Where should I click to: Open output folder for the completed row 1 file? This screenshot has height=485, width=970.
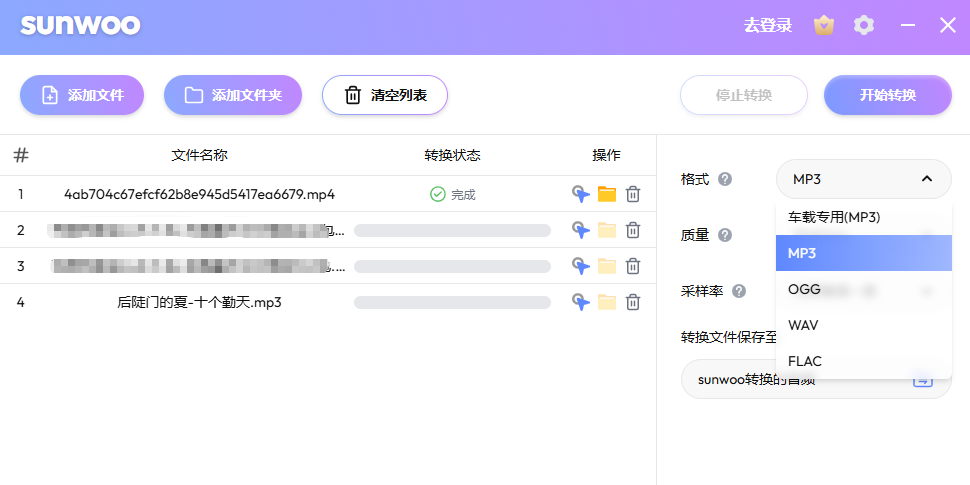point(607,194)
